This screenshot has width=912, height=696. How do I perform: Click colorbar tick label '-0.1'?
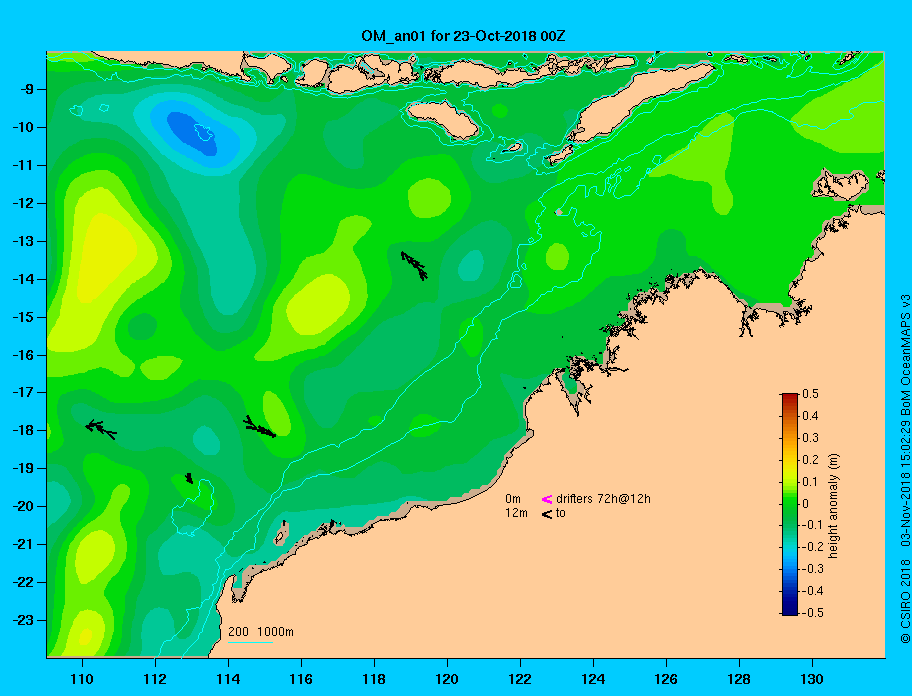[813, 525]
